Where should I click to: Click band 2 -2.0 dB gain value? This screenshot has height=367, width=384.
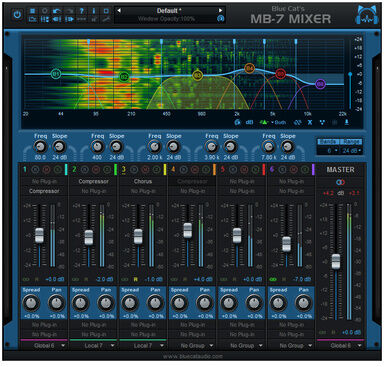[104, 279]
